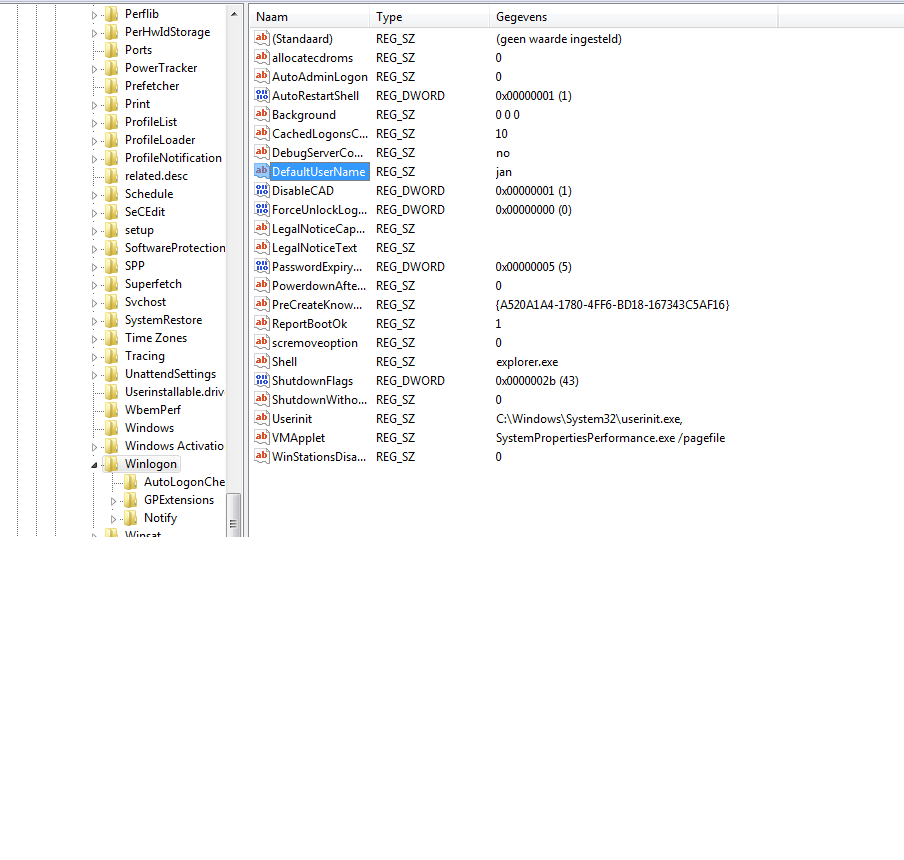Click the ReportBootOk value icon

(x=262, y=324)
